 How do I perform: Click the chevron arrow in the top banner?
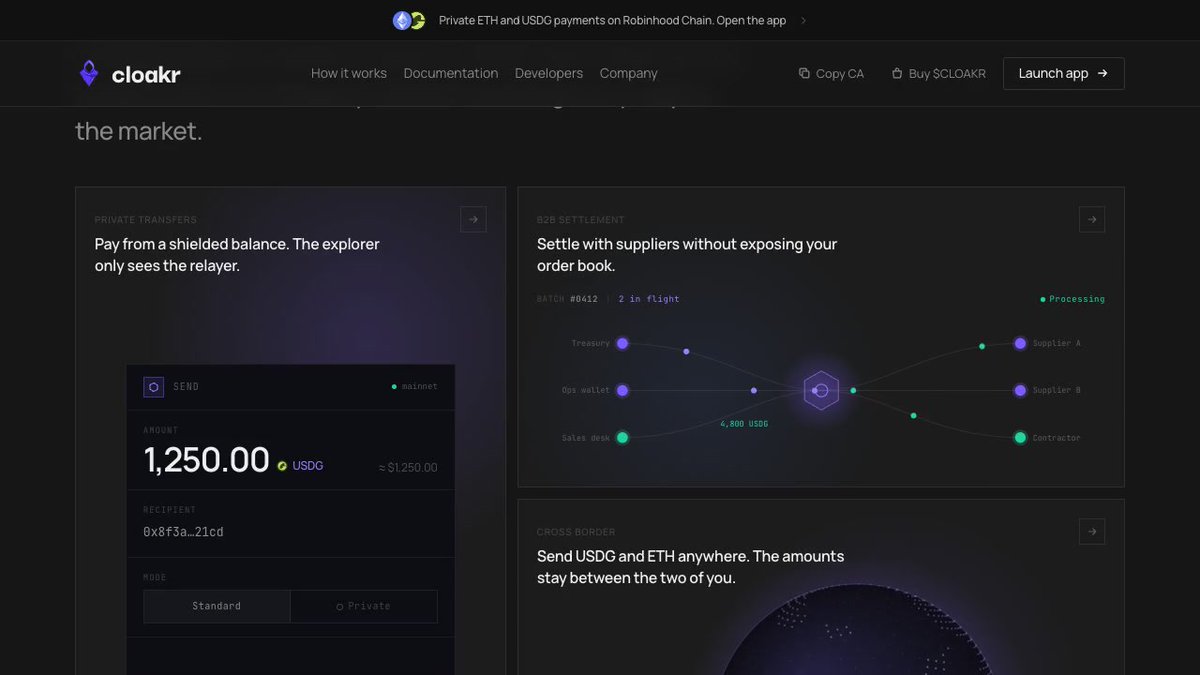point(803,20)
